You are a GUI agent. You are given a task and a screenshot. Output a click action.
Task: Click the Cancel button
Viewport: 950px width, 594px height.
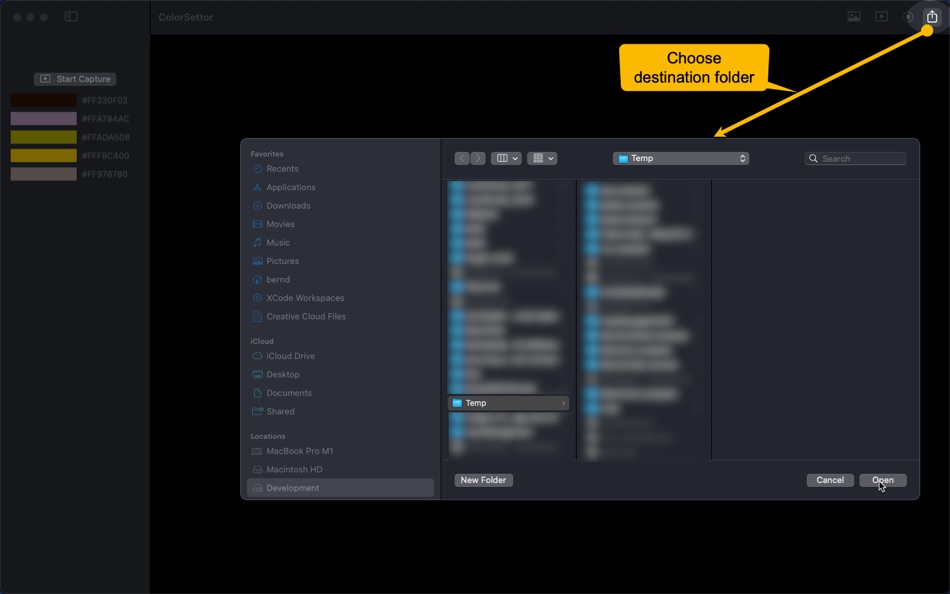pyautogui.click(x=830, y=480)
